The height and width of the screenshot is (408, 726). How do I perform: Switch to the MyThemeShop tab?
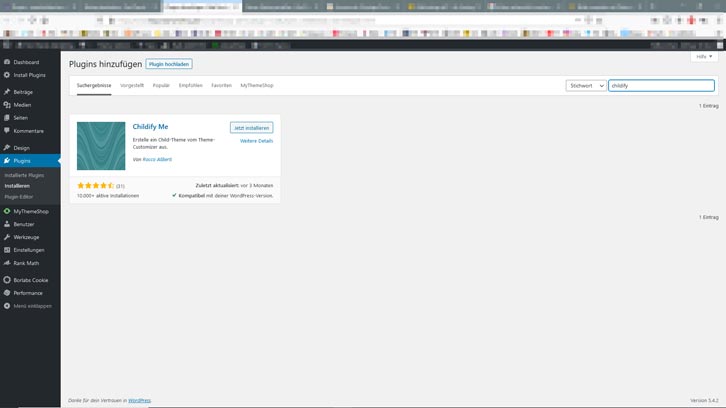(257, 85)
